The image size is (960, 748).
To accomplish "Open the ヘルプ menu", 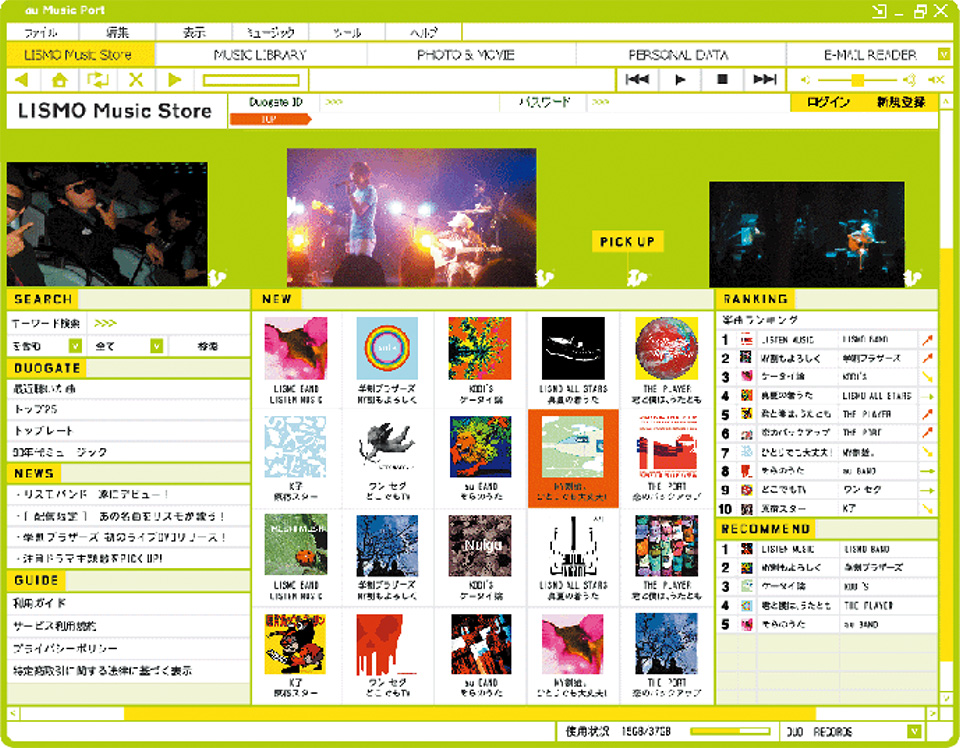I will (424, 32).
